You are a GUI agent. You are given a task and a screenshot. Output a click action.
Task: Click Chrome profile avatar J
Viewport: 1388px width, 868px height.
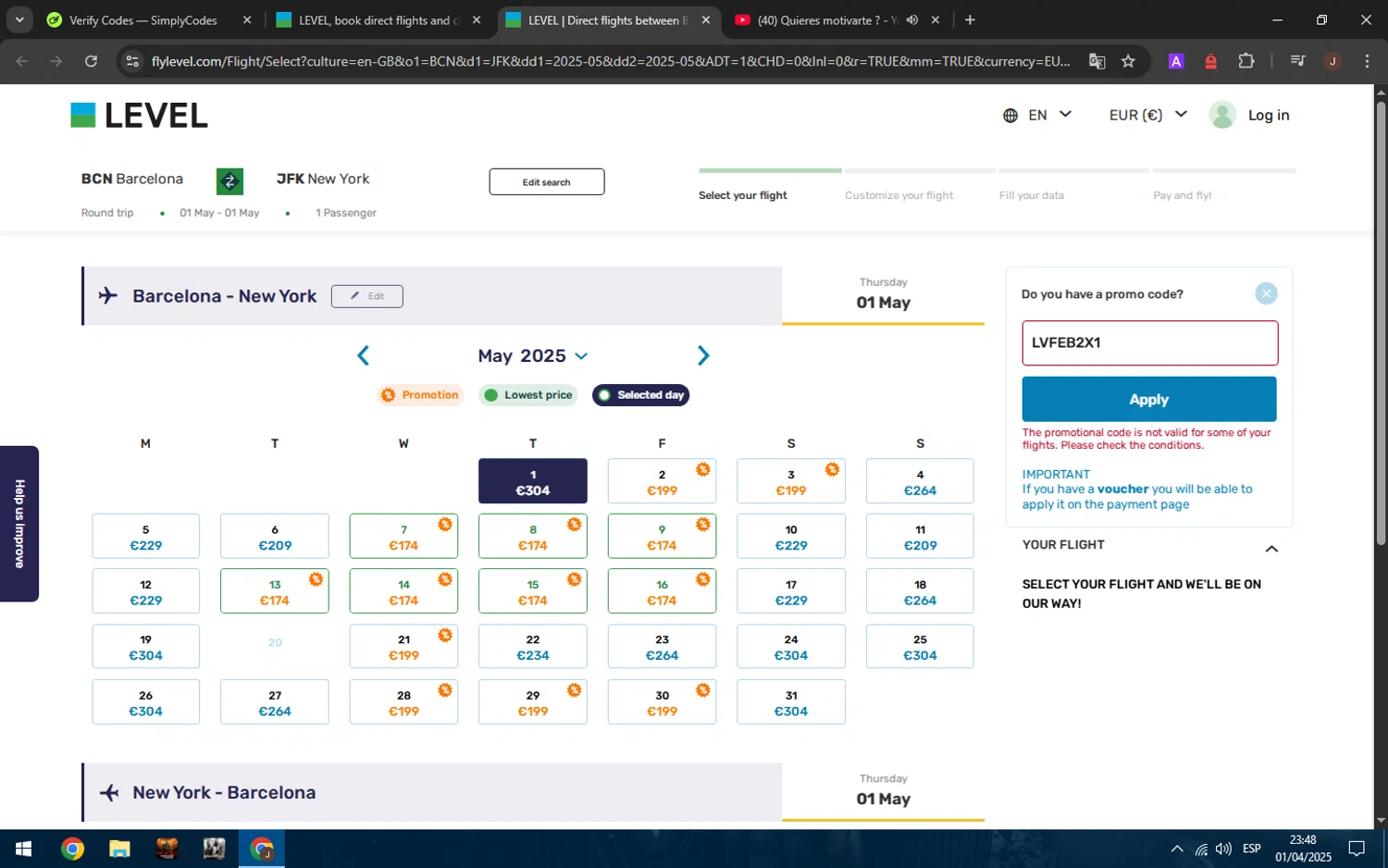click(x=1332, y=61)
